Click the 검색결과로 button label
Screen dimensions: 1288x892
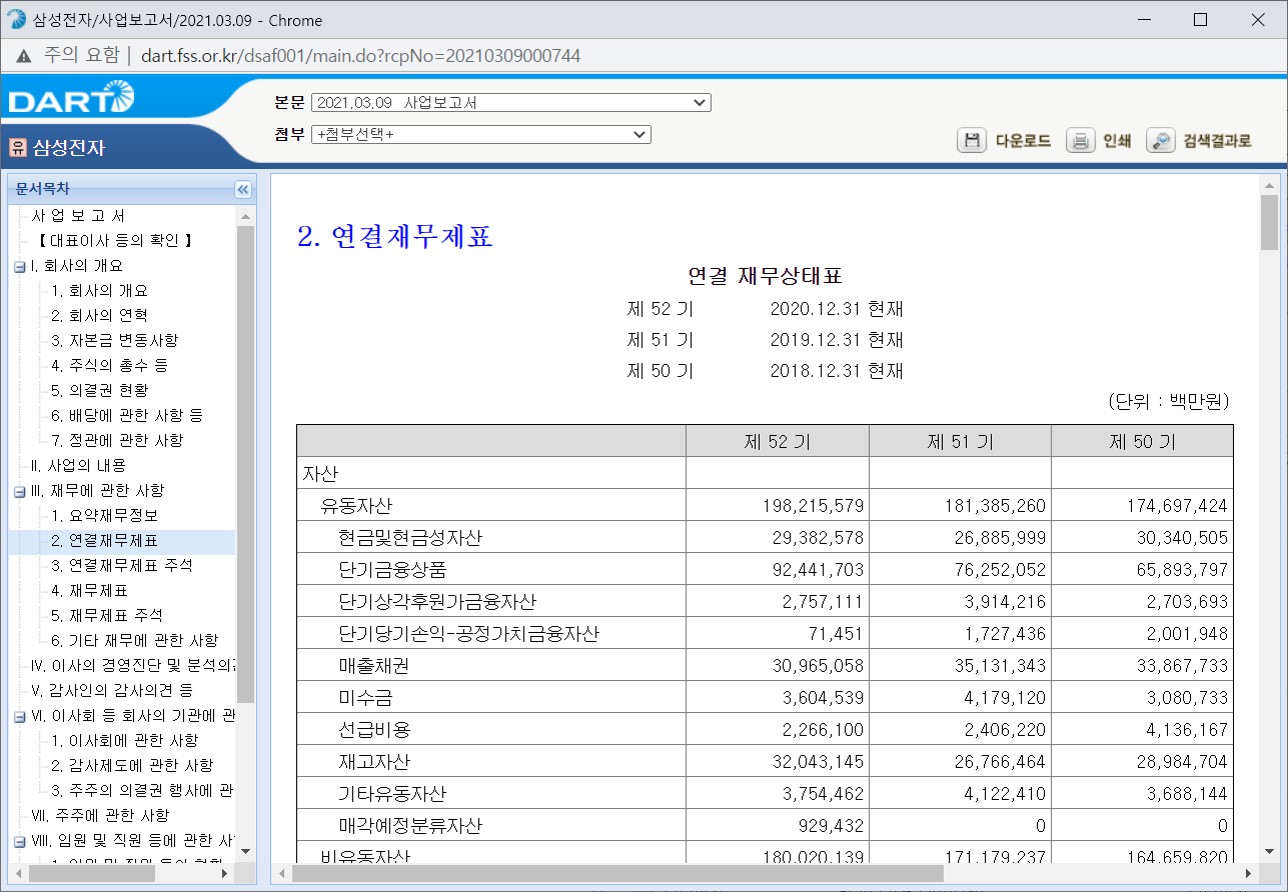point(1217,141)
